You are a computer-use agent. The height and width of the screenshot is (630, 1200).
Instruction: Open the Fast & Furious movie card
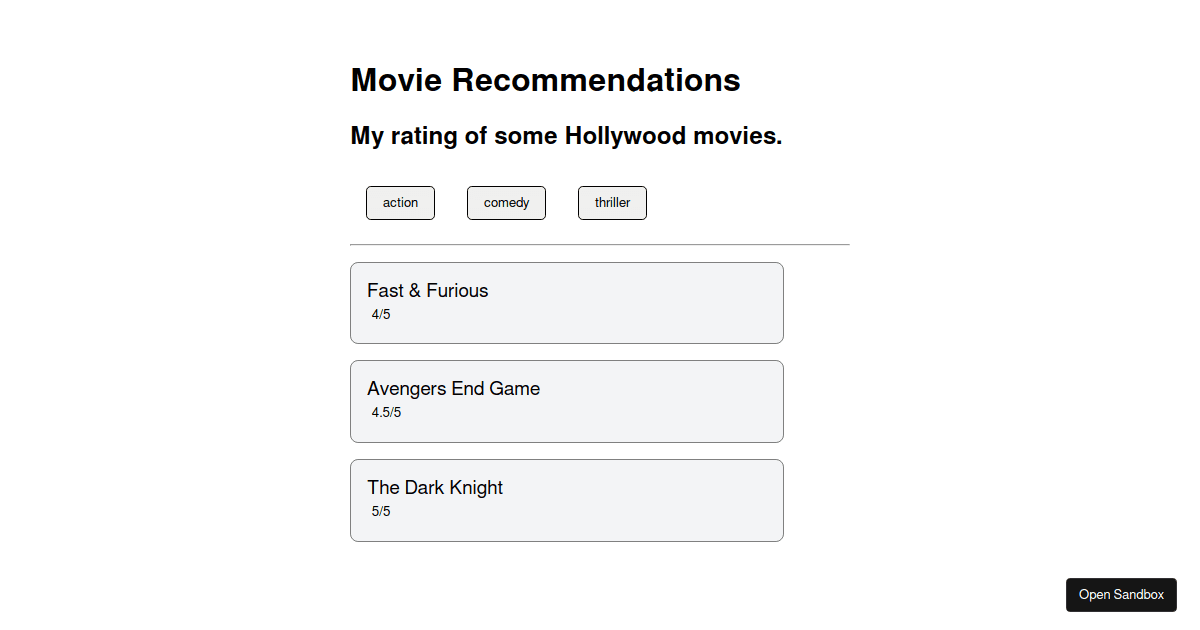click(x=566, y=302)
